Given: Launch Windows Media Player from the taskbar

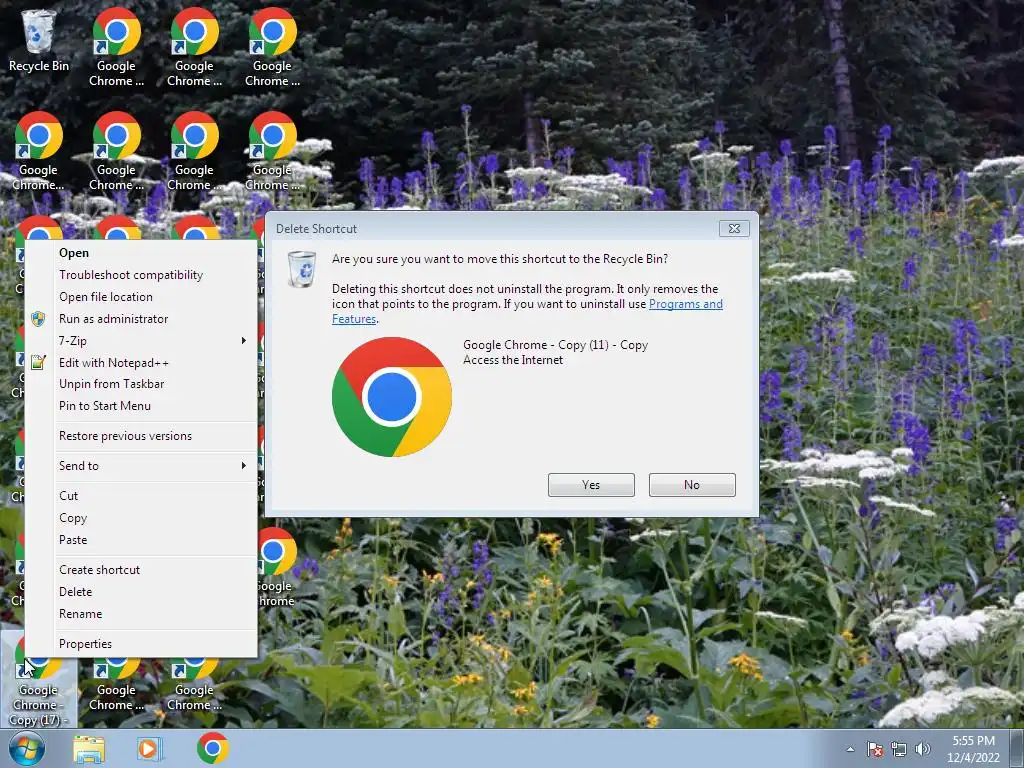Looking at the screenshot, I should coord(149,749).
